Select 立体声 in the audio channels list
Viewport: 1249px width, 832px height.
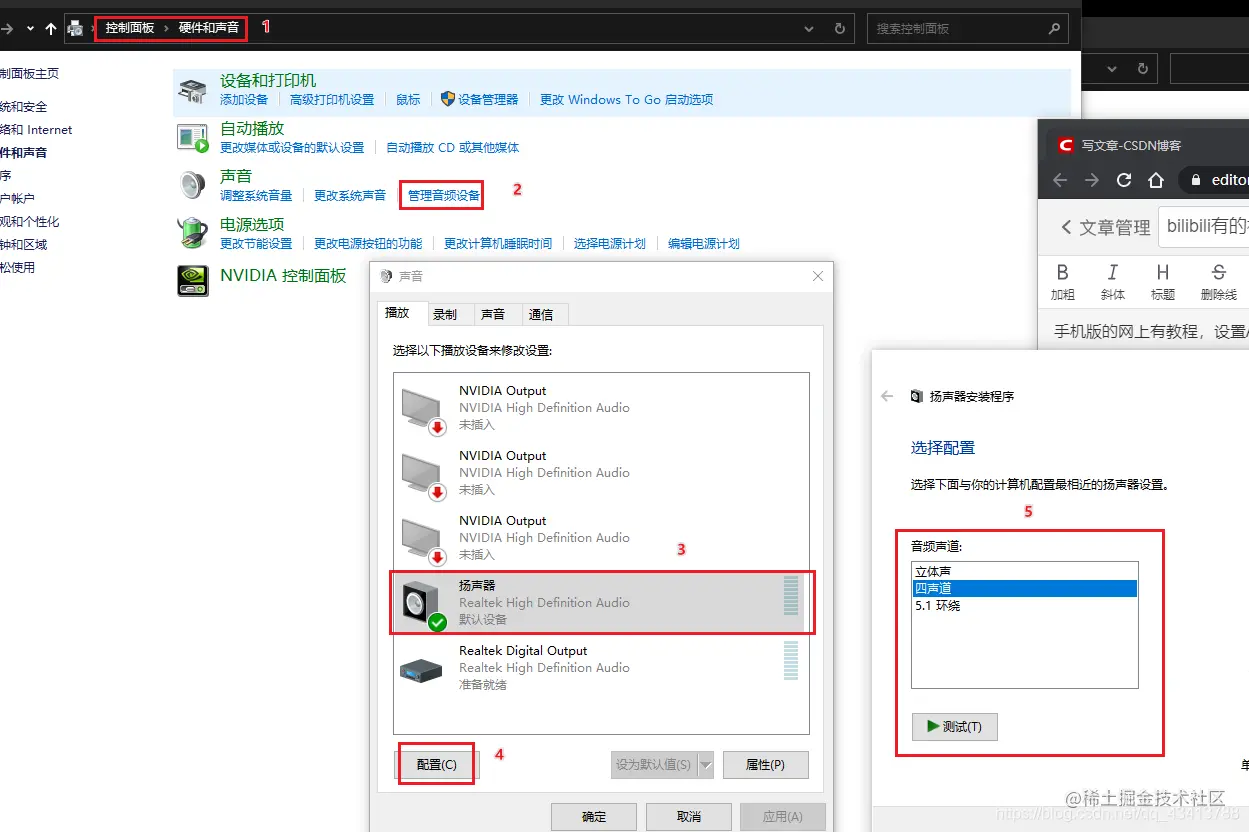coord(1025,571)
